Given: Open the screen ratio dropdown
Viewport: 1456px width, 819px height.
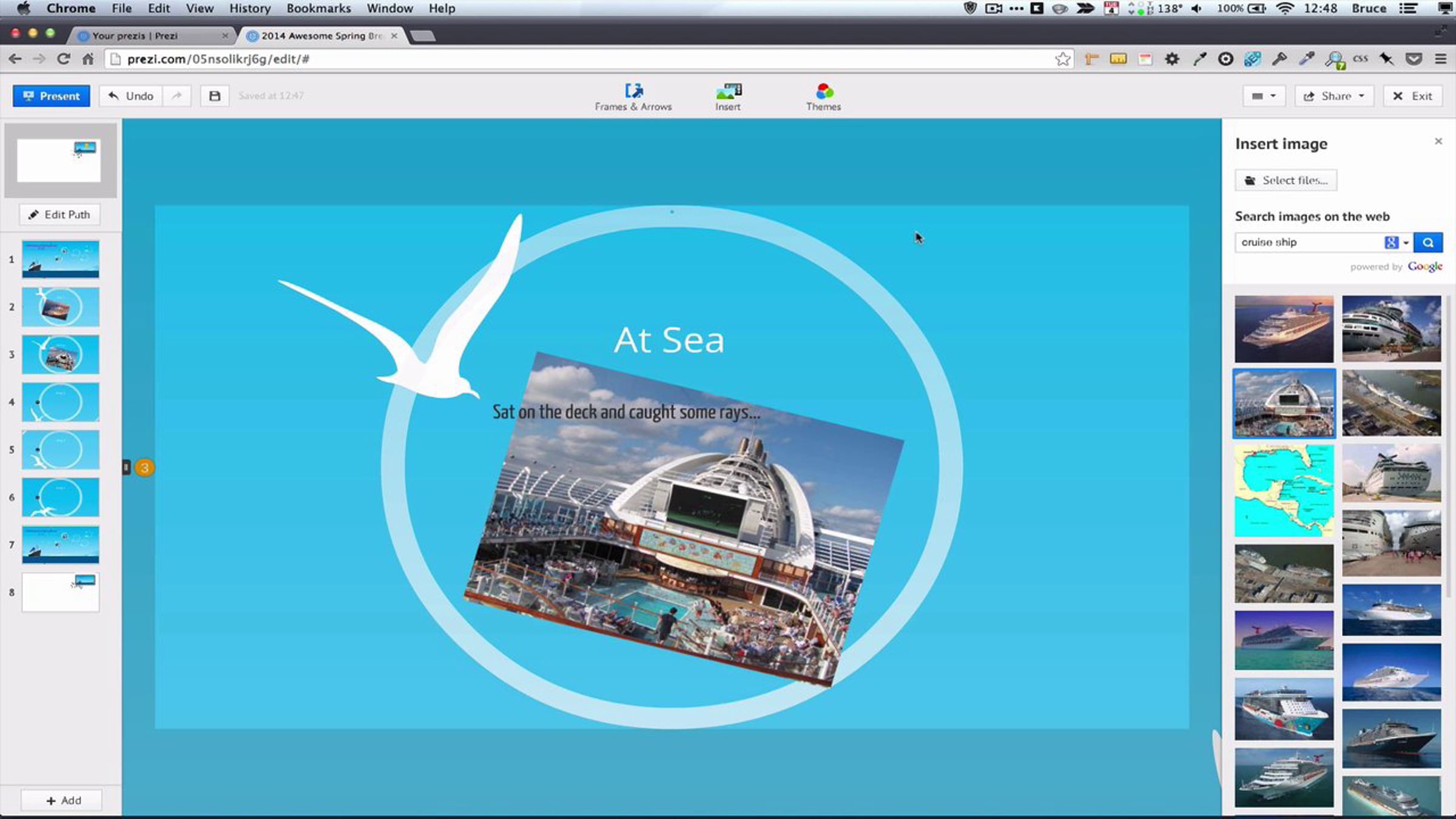Looking at the screenshot, I should pyautogui.click(x=1264, y=96).
